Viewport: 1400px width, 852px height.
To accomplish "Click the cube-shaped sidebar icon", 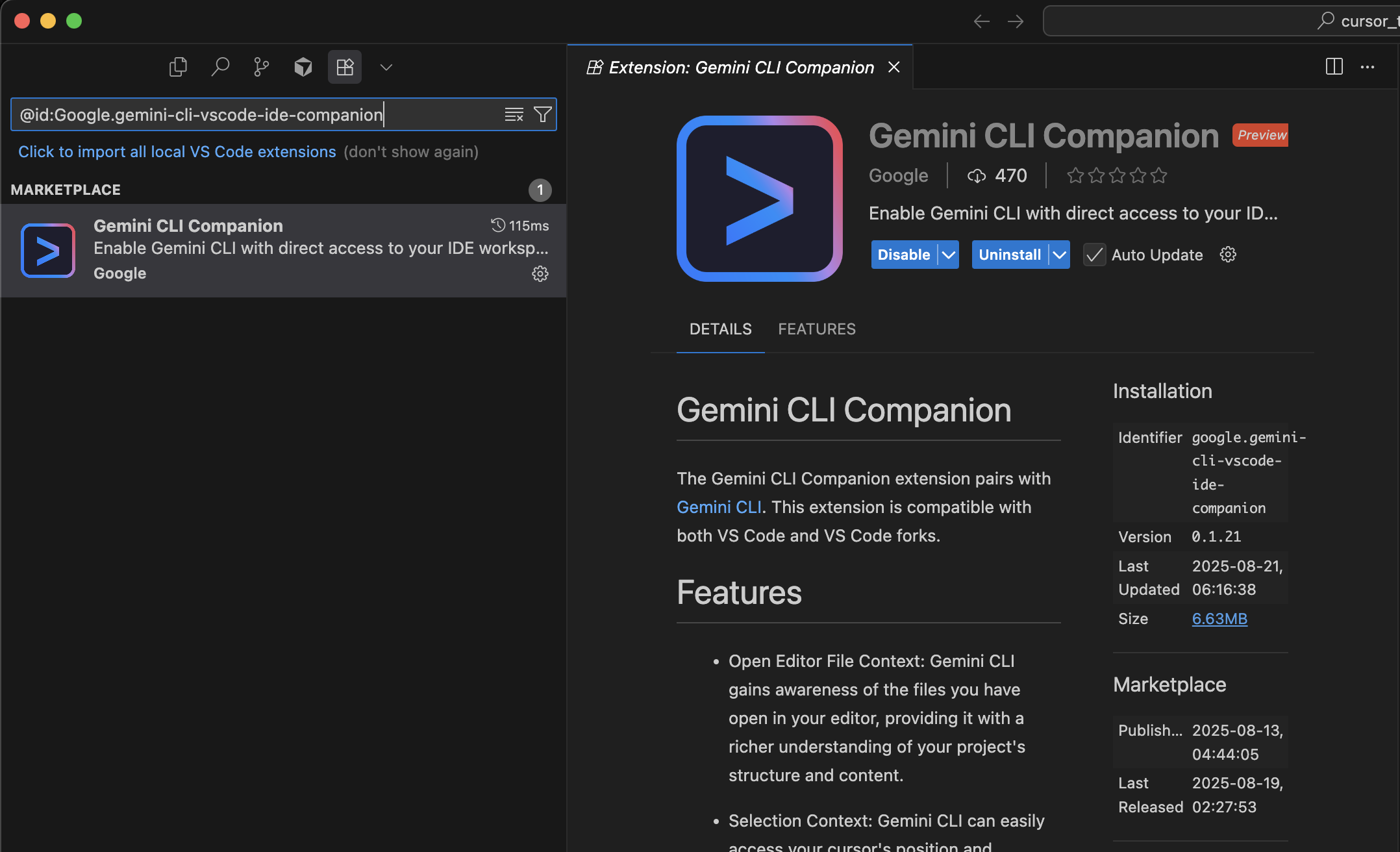I will (x=303, y=67).
